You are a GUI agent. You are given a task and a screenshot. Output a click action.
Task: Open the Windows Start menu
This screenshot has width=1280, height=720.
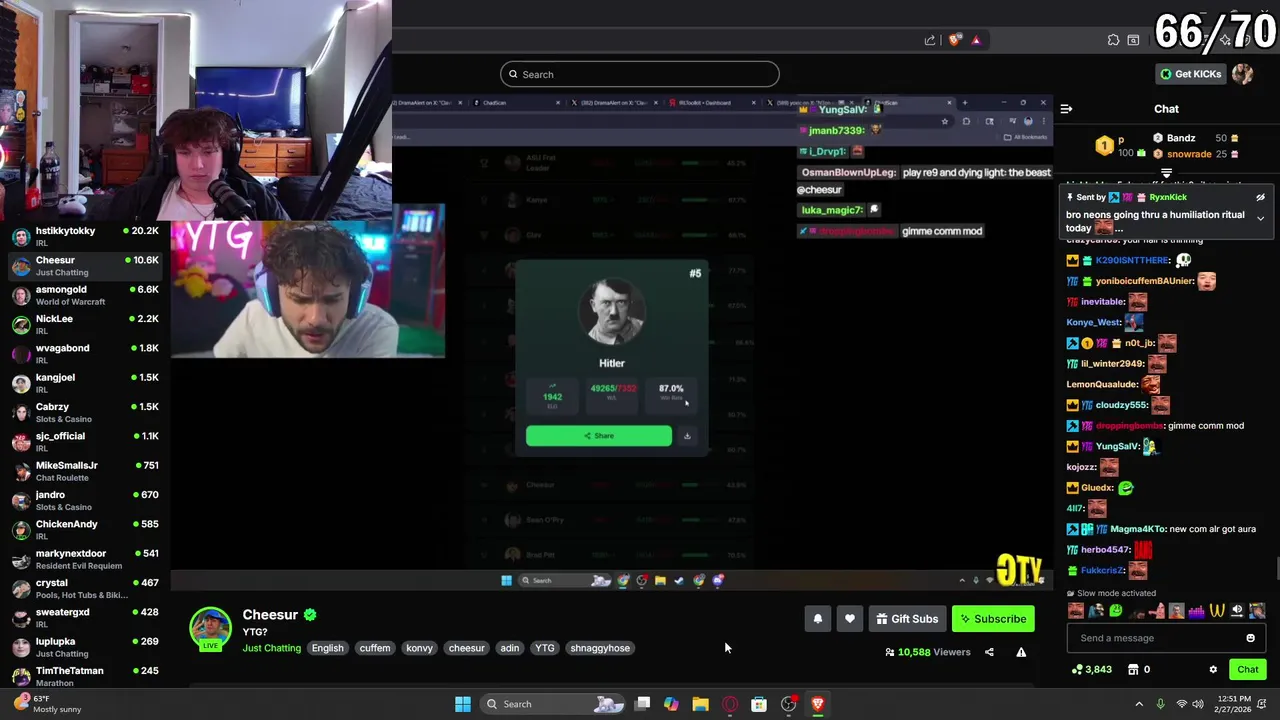coord(463,704)
